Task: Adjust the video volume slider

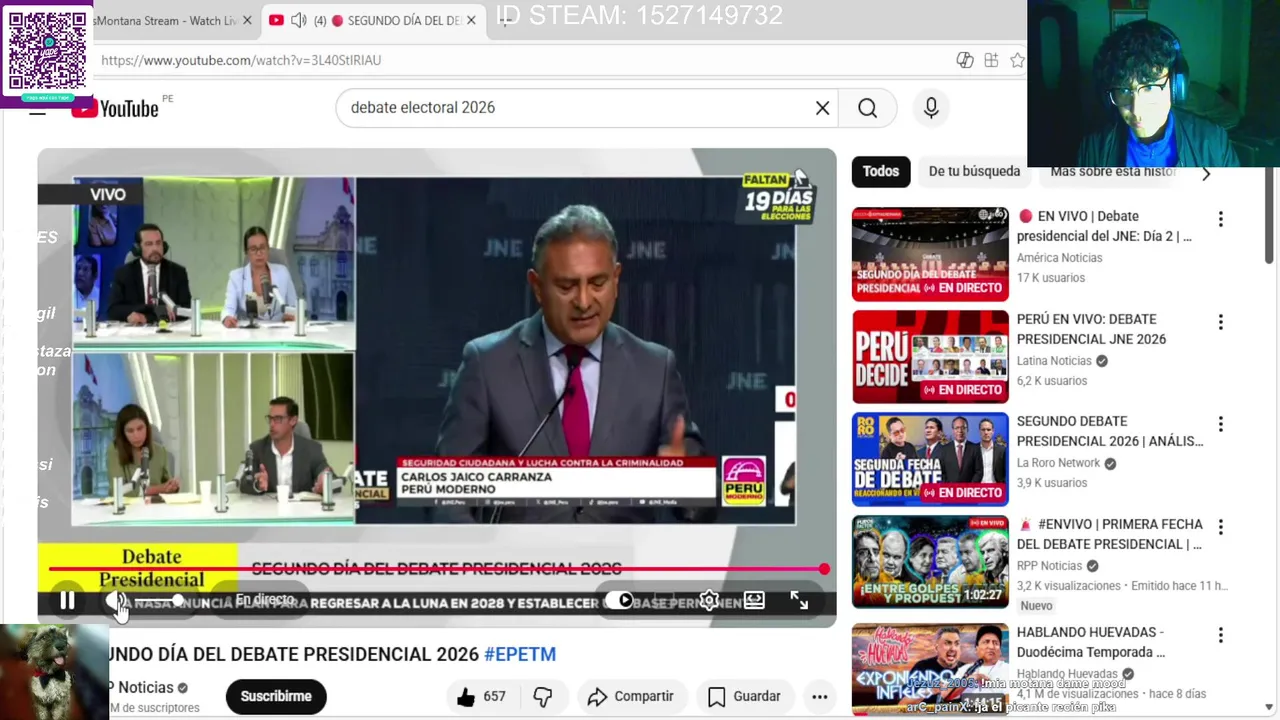Action: pos(160,600)
